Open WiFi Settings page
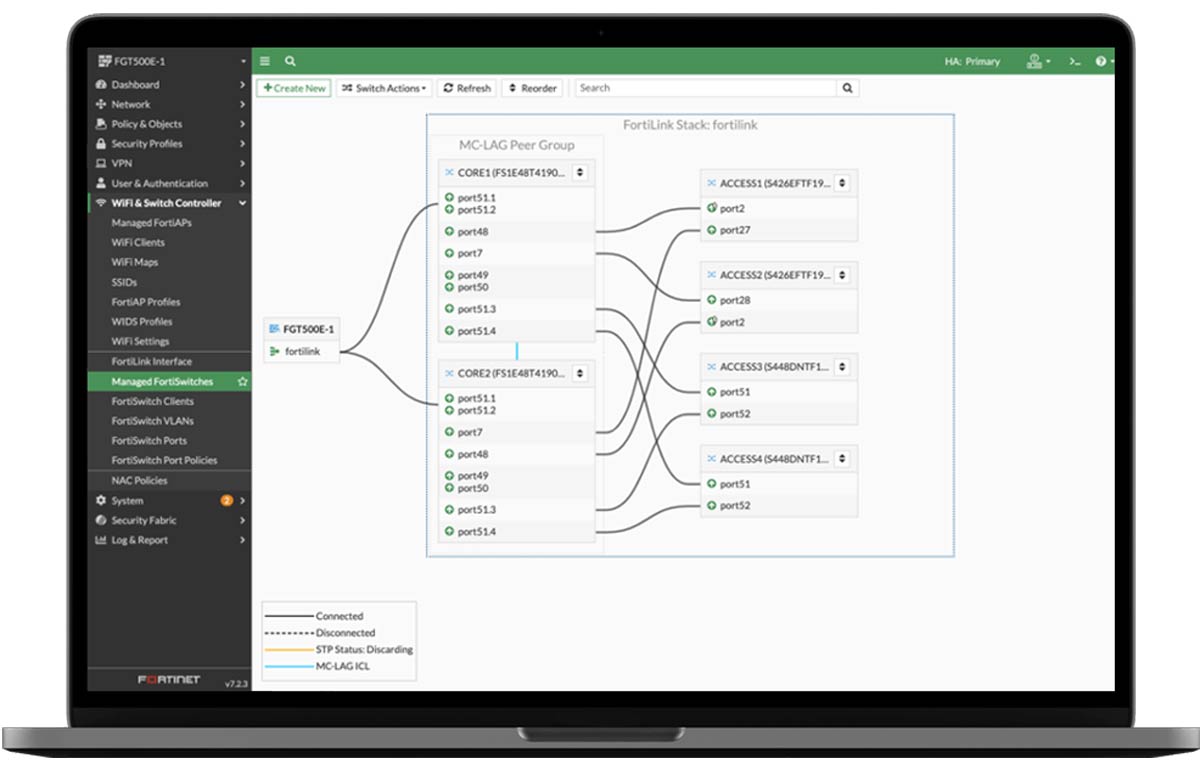Screen dimensions: 1200x775 click(141, 342)
